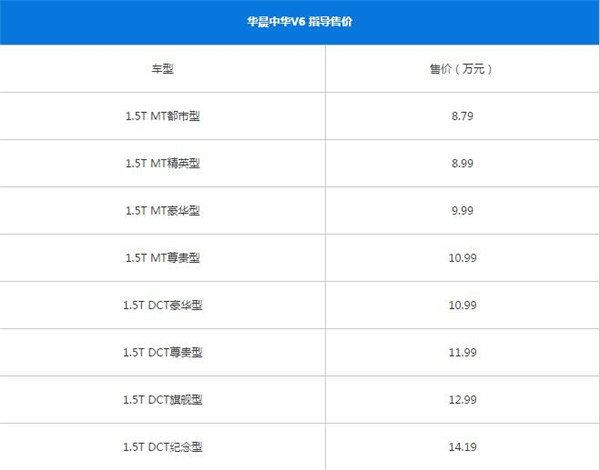The image size is (600, 470).
Task: Click the 1.5T MT都市型 model cell
Action: 163,116
